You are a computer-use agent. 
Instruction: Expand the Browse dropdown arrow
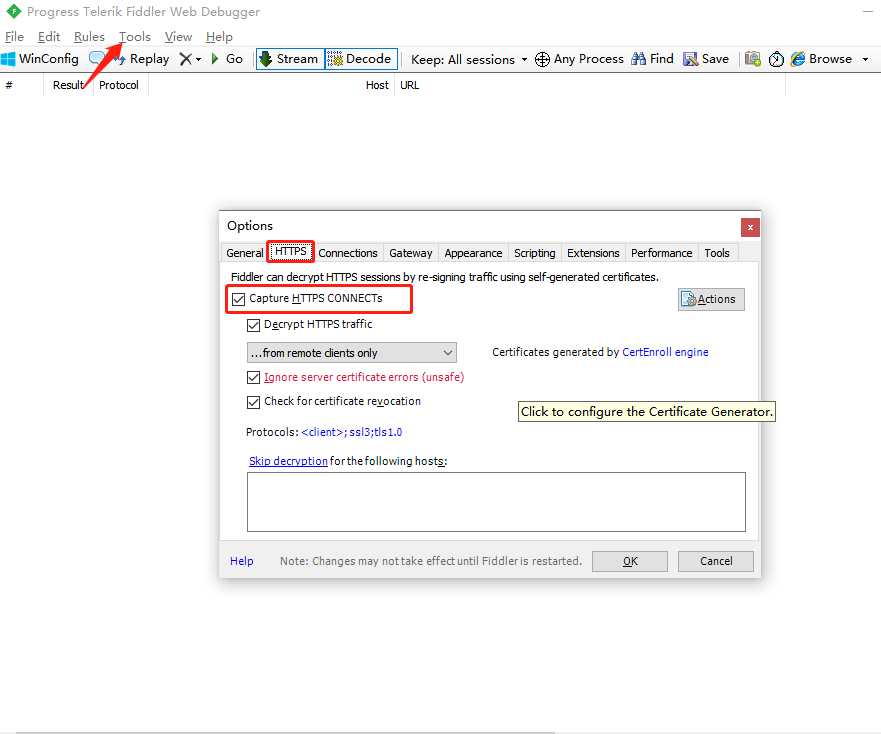point(865,60)
